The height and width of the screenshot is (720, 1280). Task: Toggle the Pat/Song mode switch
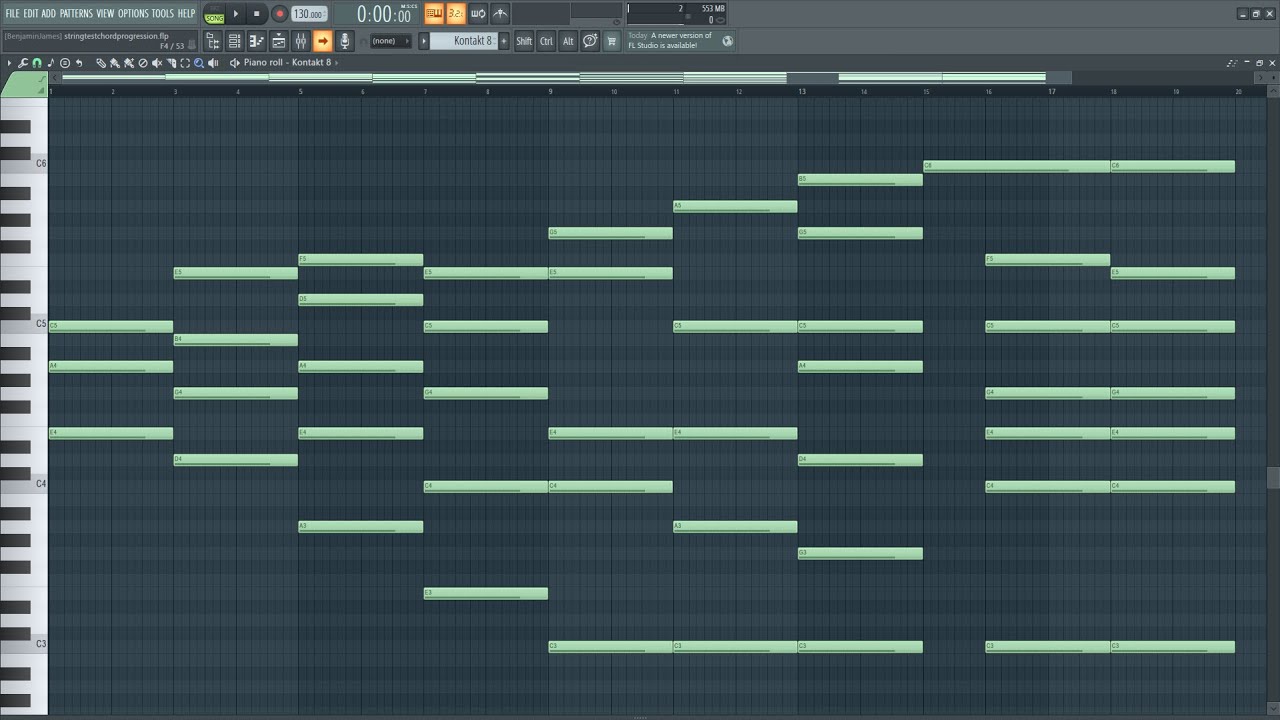pyautogui.click(x=214, y=14)
